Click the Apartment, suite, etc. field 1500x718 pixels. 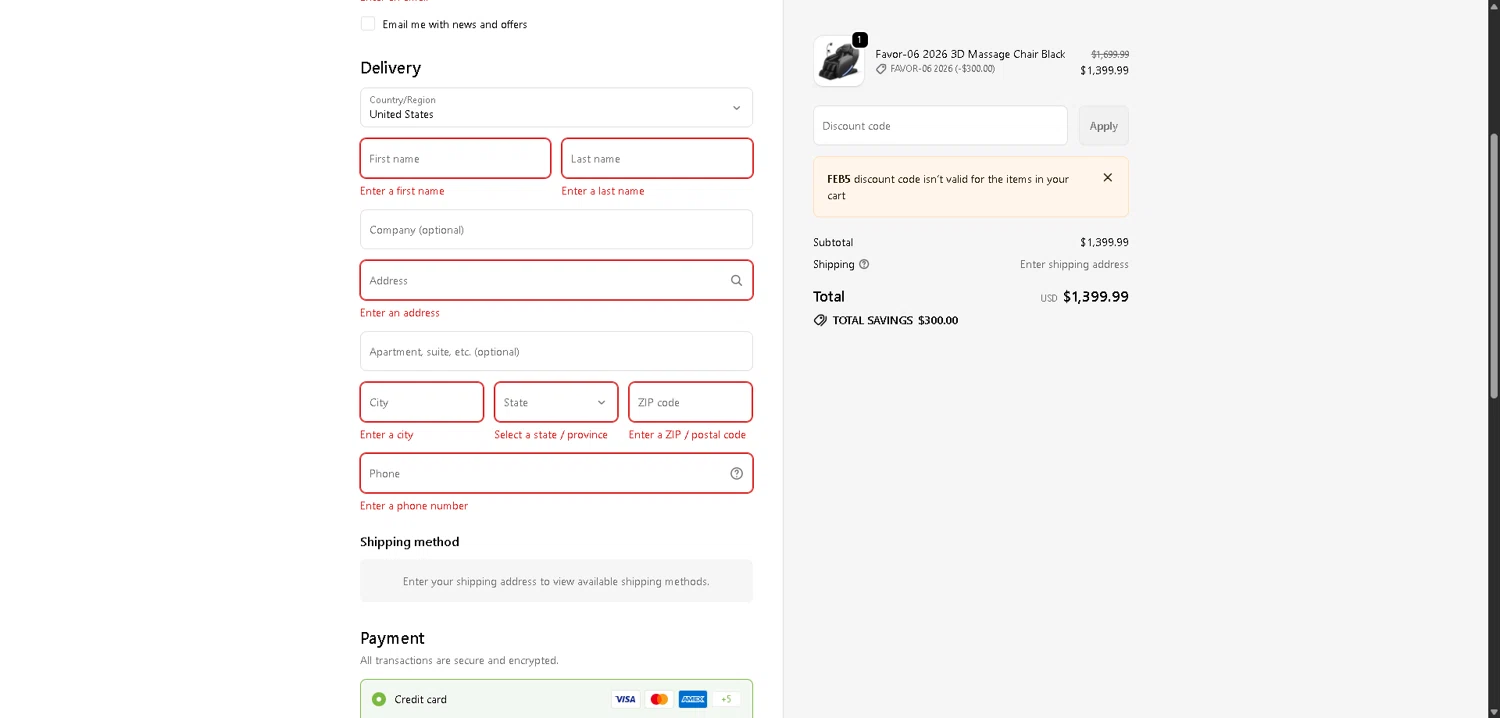pos(556,351)
